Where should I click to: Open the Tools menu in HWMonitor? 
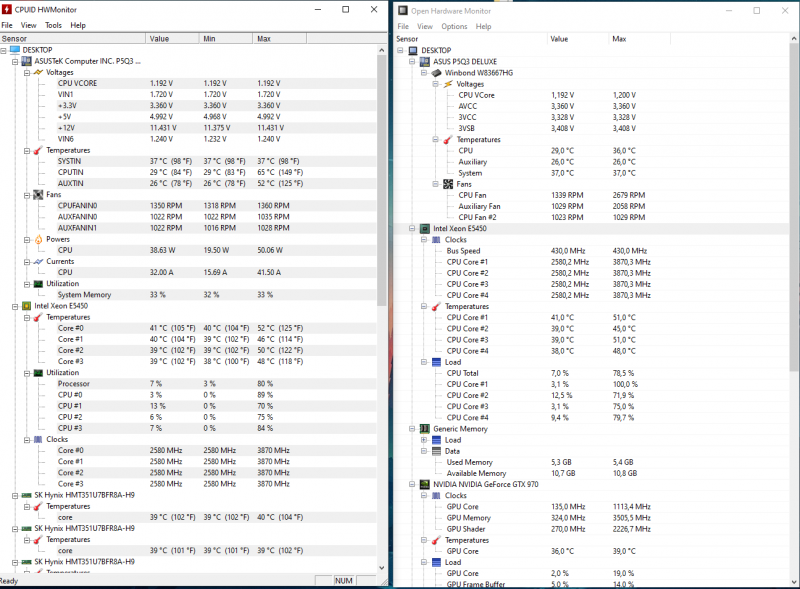[53, 25]
